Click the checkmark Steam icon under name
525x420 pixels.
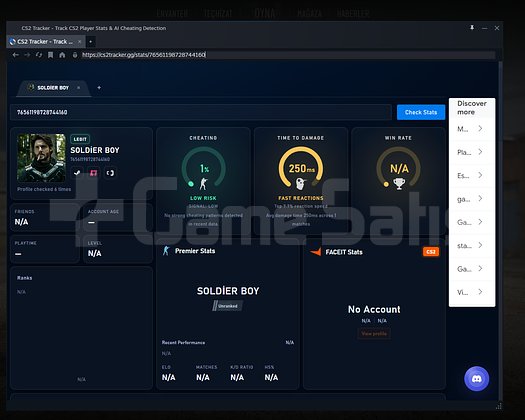tap(77, 173)
